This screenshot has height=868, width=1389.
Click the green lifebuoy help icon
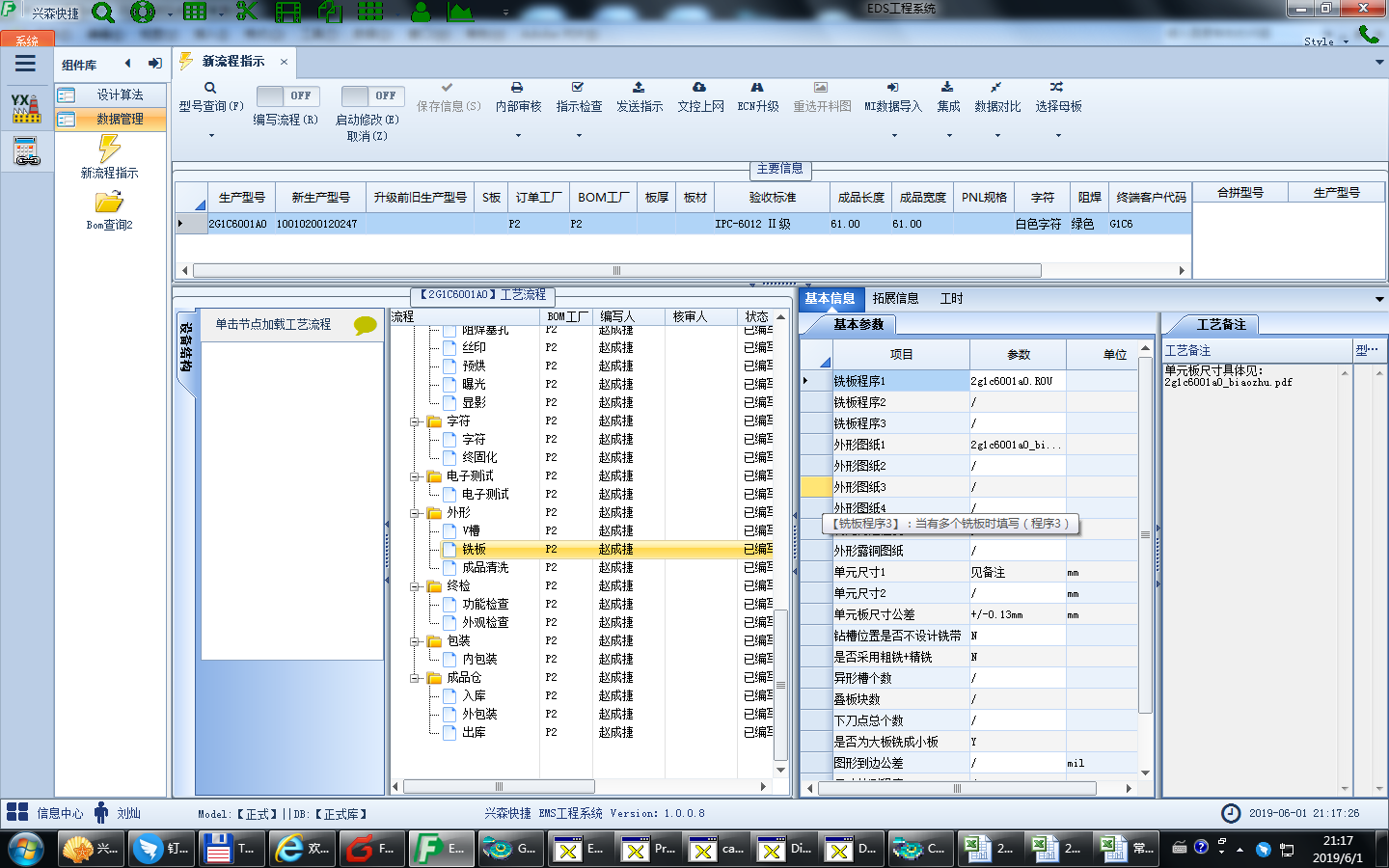coord(143,13)
